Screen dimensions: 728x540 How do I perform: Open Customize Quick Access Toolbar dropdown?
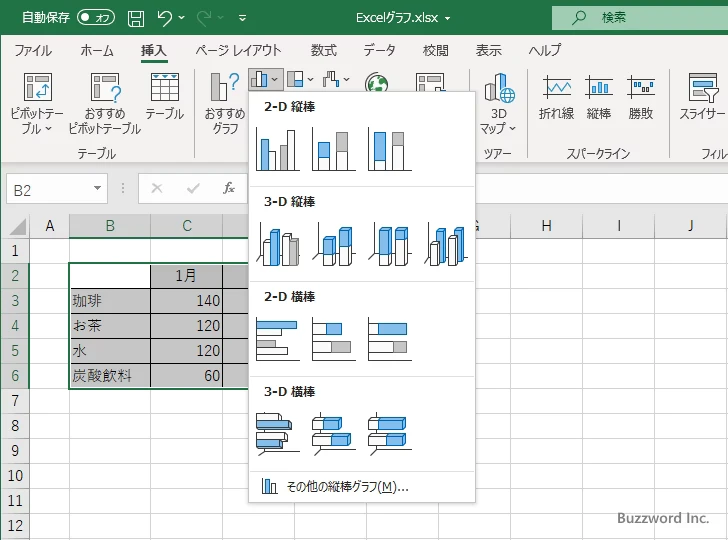click(242, 18)
